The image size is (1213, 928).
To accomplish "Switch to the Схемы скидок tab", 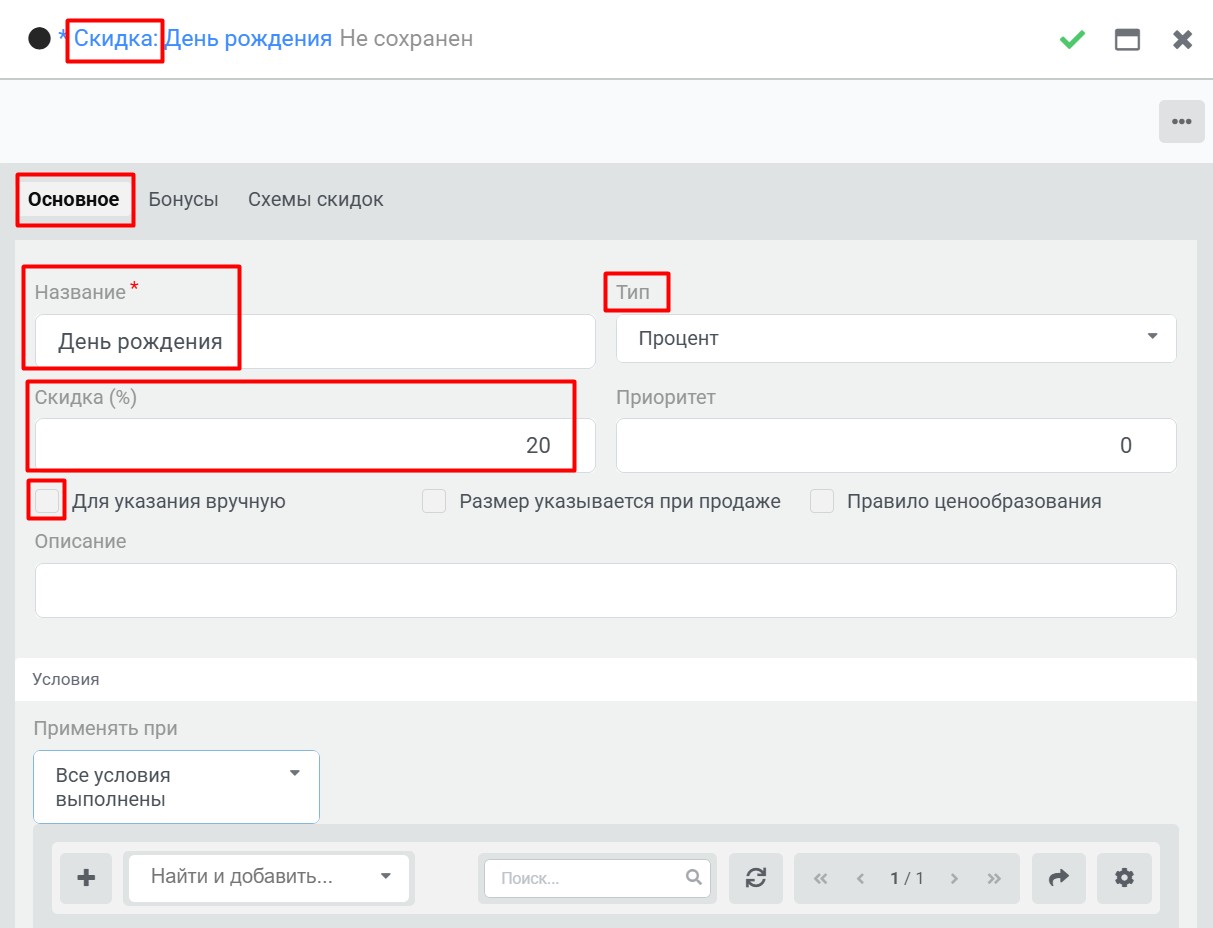I will pos(316,199).
